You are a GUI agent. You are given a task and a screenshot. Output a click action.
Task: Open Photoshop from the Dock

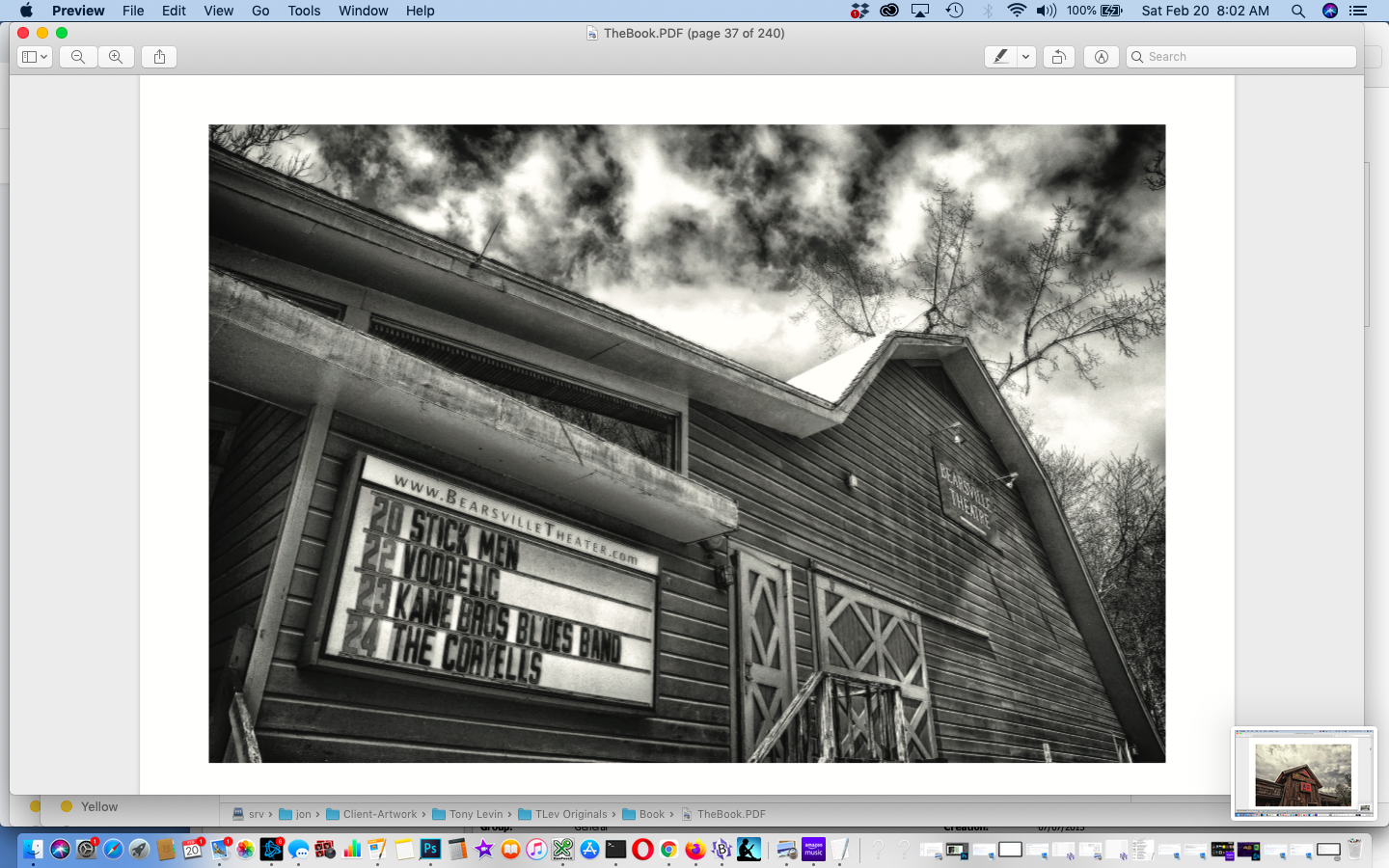click(x=430, y=849)
